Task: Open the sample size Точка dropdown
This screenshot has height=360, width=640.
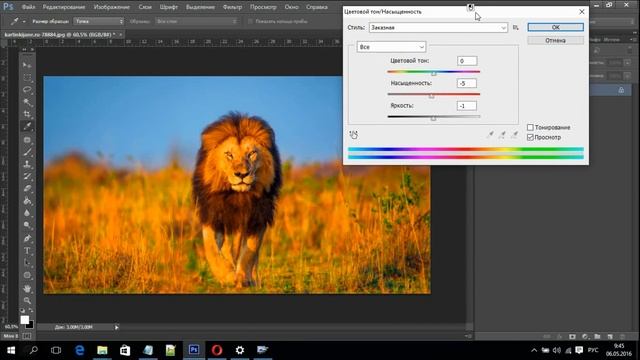Action: (x=98, y=21)
